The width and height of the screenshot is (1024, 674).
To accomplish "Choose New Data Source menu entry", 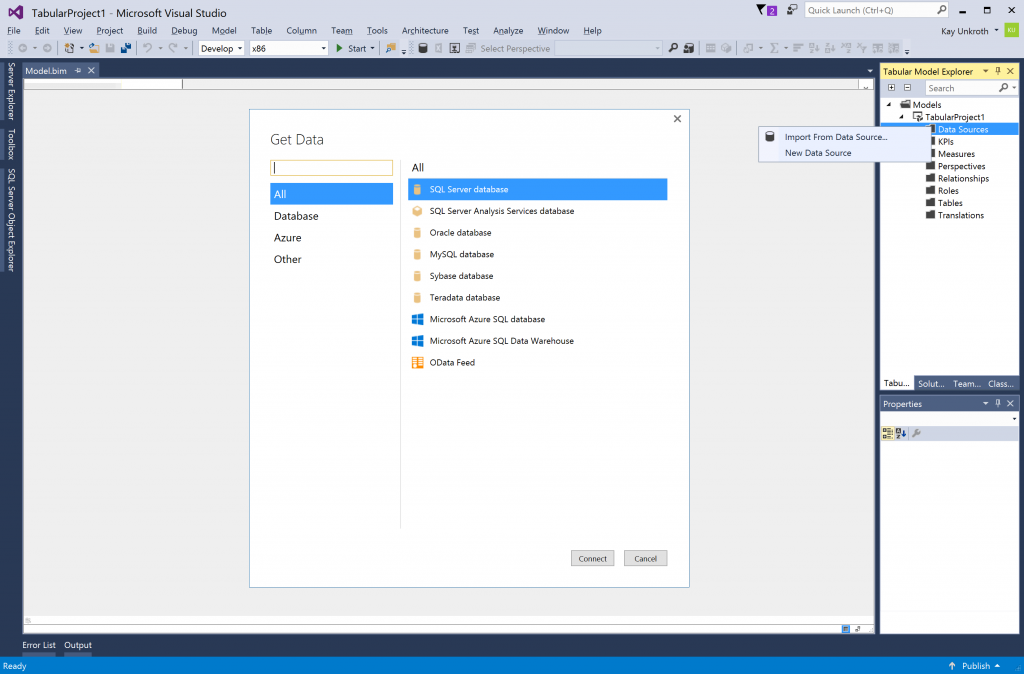I will 818,153.
